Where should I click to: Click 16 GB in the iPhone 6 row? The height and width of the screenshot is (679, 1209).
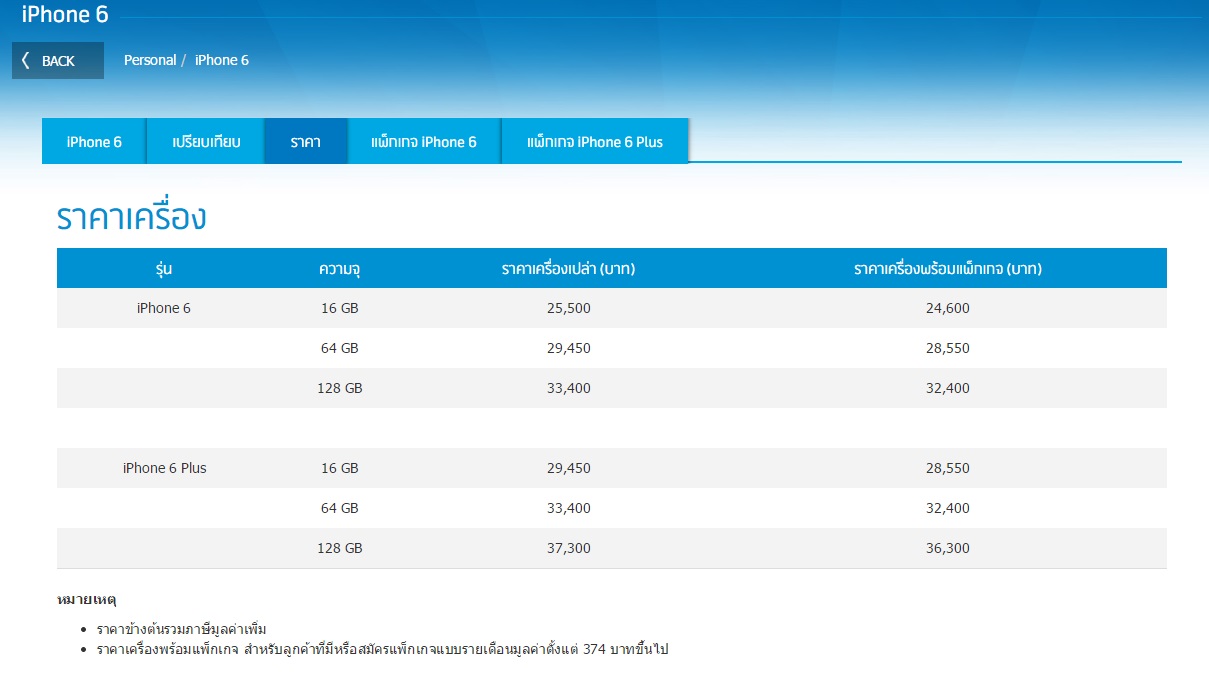[x=340, y=308]
